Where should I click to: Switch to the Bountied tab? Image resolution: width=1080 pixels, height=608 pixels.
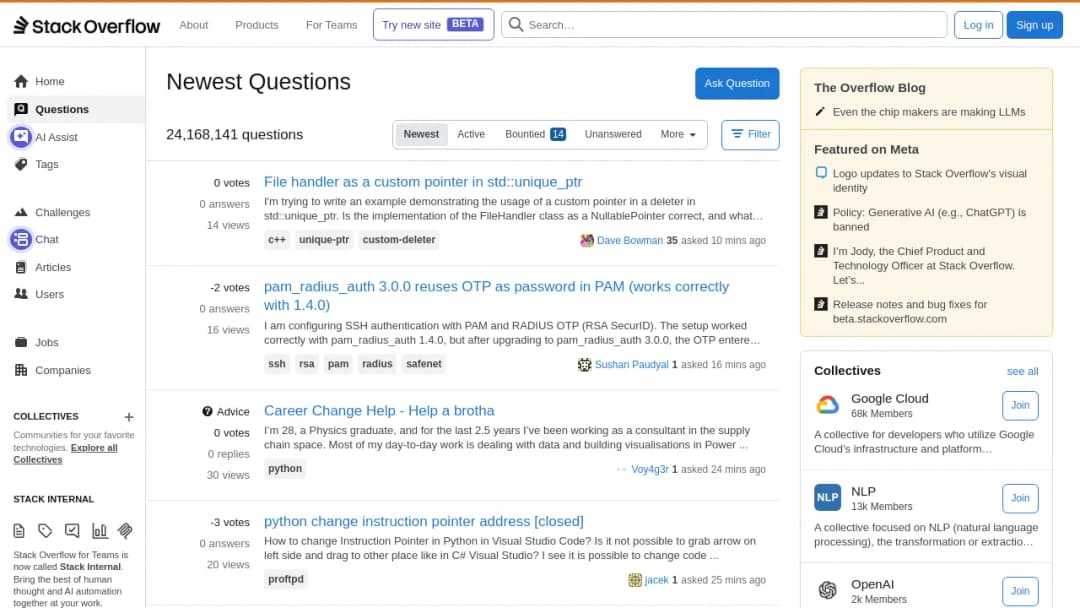535,134
